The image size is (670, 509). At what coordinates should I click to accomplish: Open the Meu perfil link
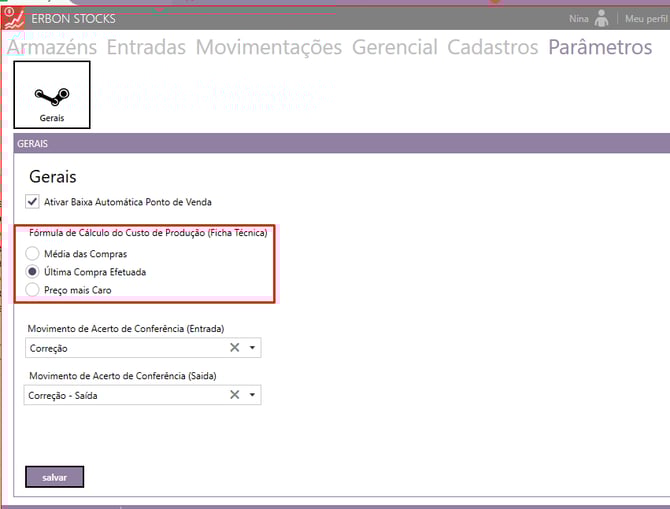coord(647,19)
